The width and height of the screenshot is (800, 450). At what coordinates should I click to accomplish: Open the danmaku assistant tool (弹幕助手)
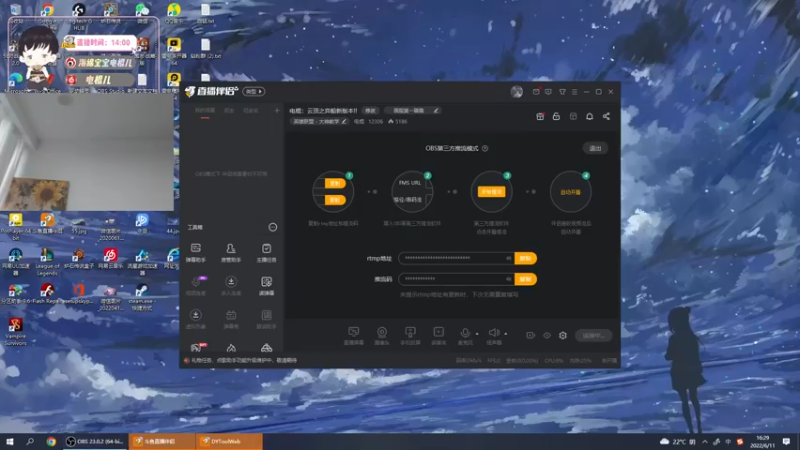pyautogui.click(x=196, y=253)
